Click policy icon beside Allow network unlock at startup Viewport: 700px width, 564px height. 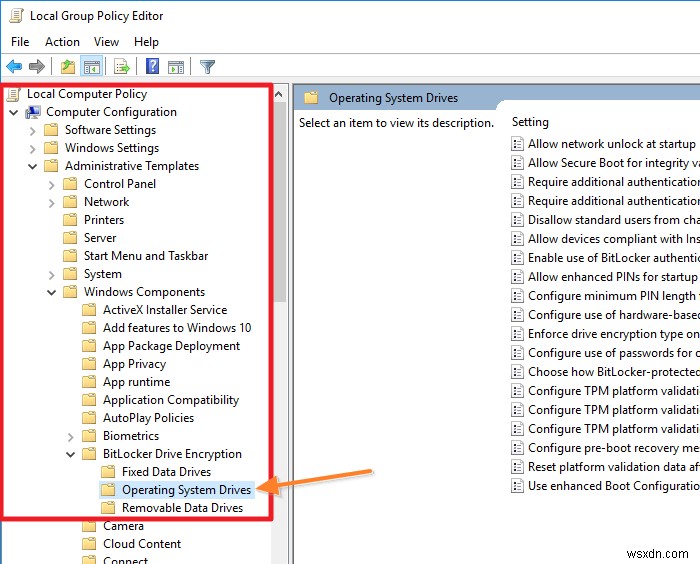pyautogui.click(x=517, y=144)
